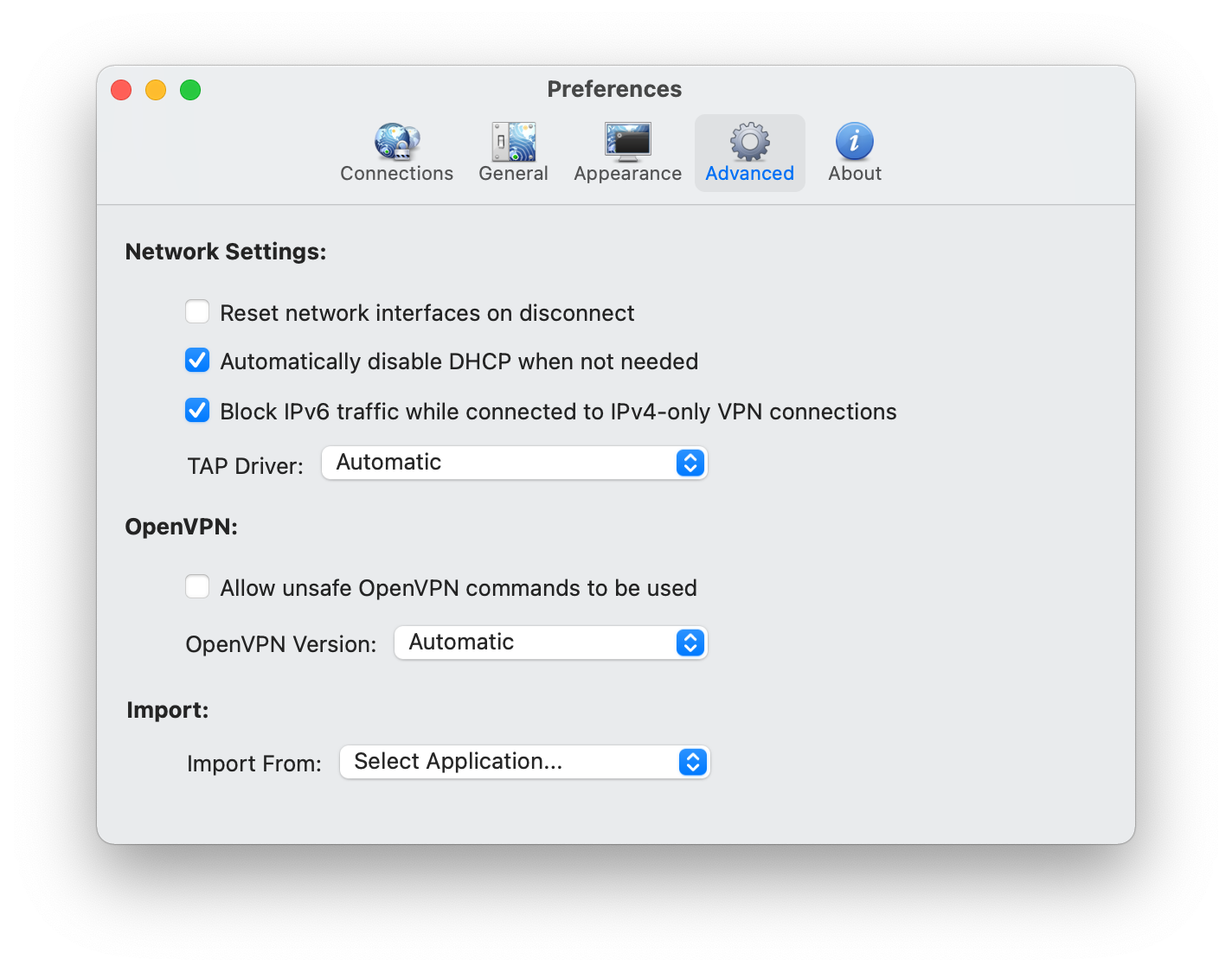Viewport: 1232px width, 972px height.
Task: Switch to the Connections tab label
Action: [x=397, y=174]
